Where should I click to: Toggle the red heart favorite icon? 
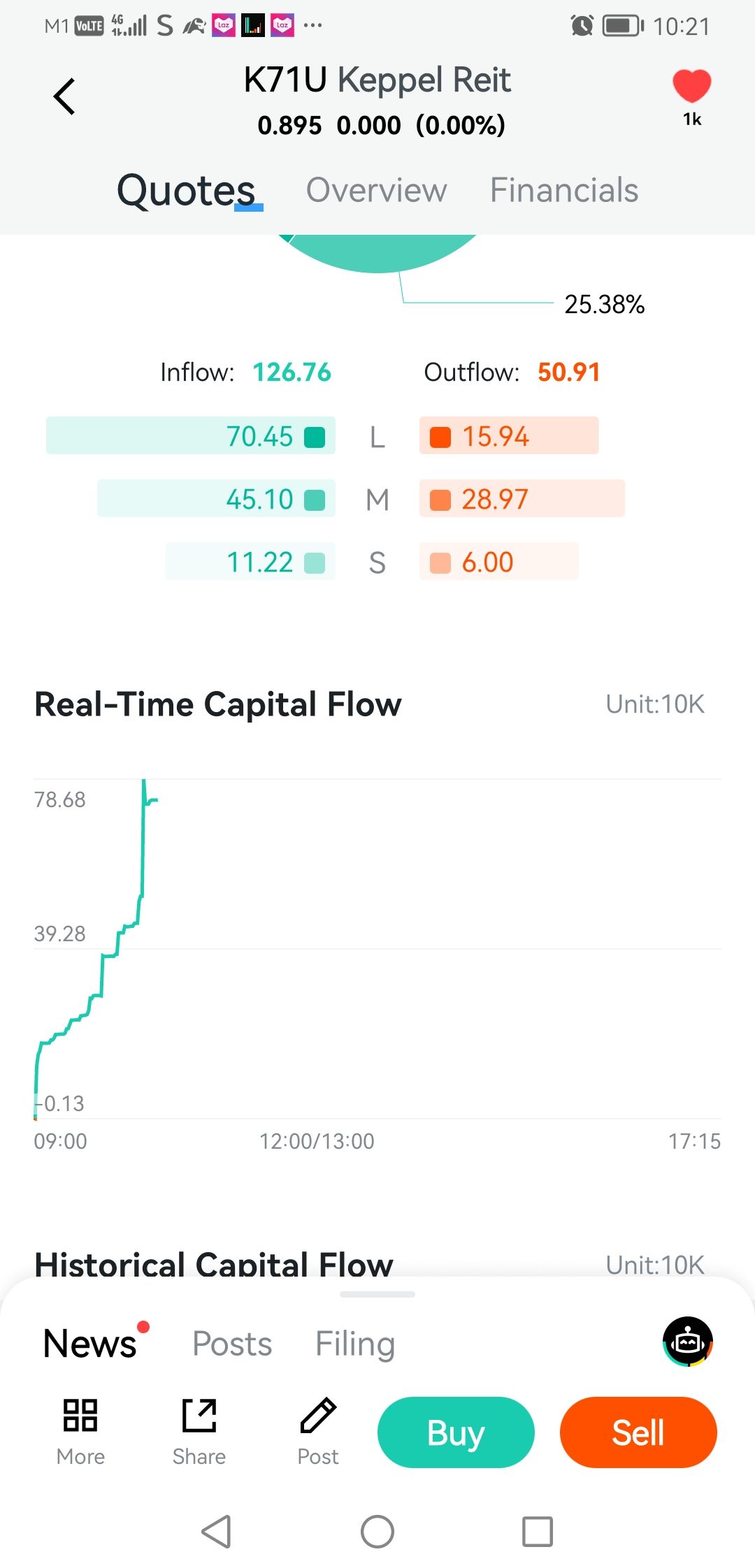(x=691, y=87)
